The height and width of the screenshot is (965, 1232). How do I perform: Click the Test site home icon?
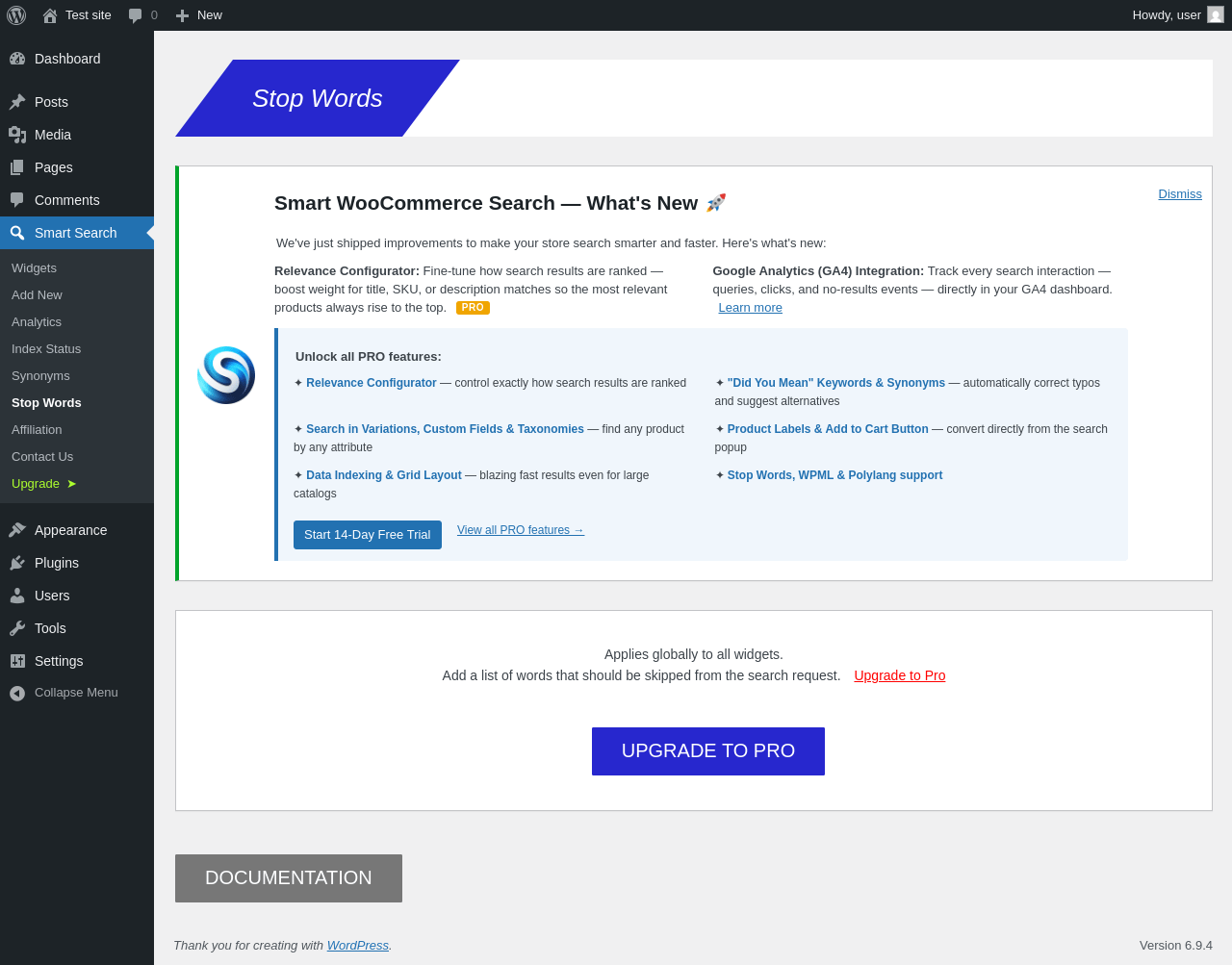pos(50,15)
